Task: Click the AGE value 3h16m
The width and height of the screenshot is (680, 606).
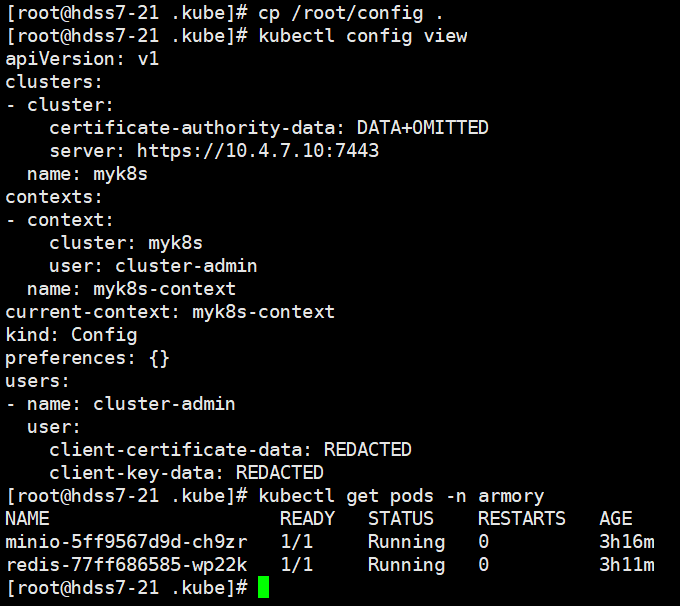Action: [x=626, y=542]
